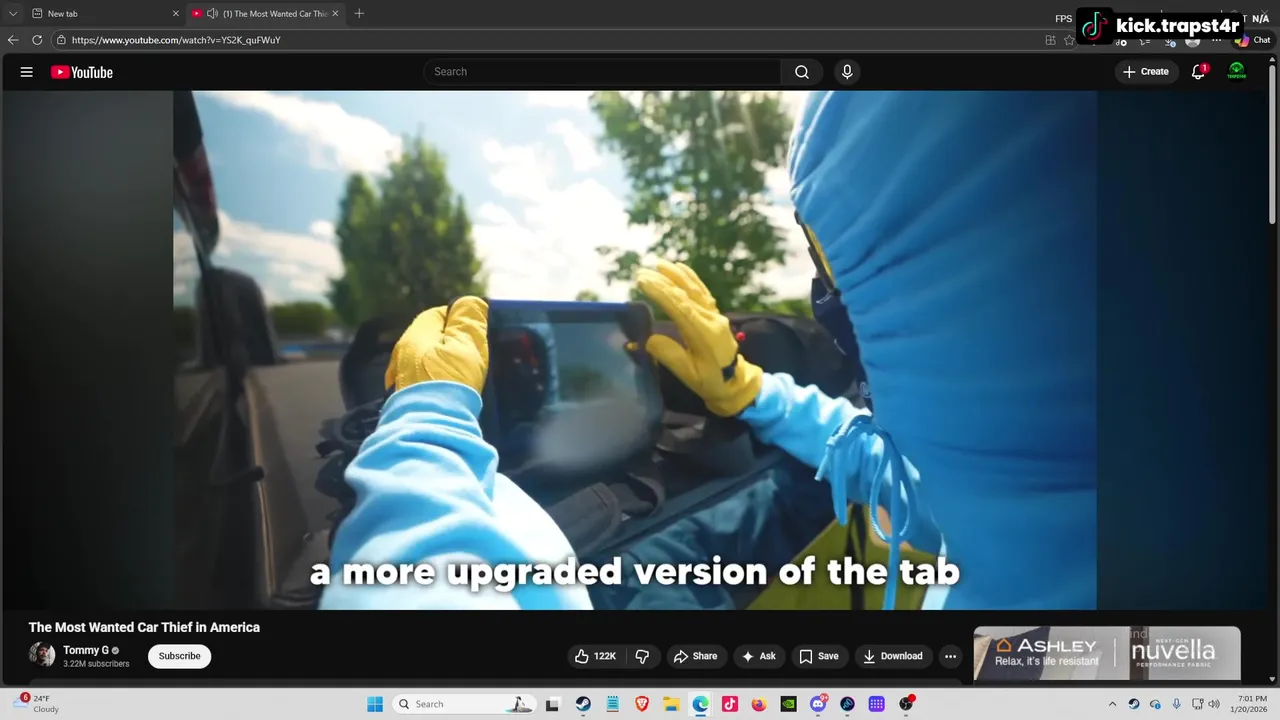Save video to a playlist

pyautogui.click(x=819, y=656)
